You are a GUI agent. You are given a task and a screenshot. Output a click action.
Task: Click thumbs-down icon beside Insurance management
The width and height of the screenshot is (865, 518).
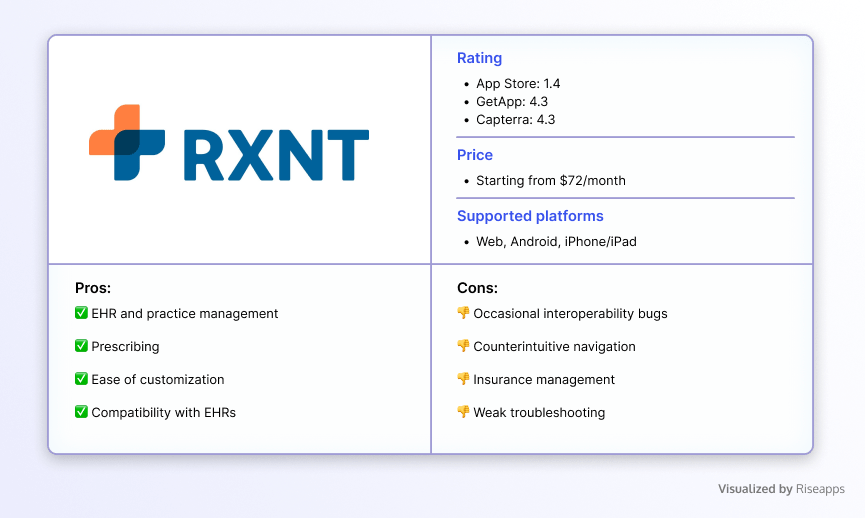coord(463,379)
